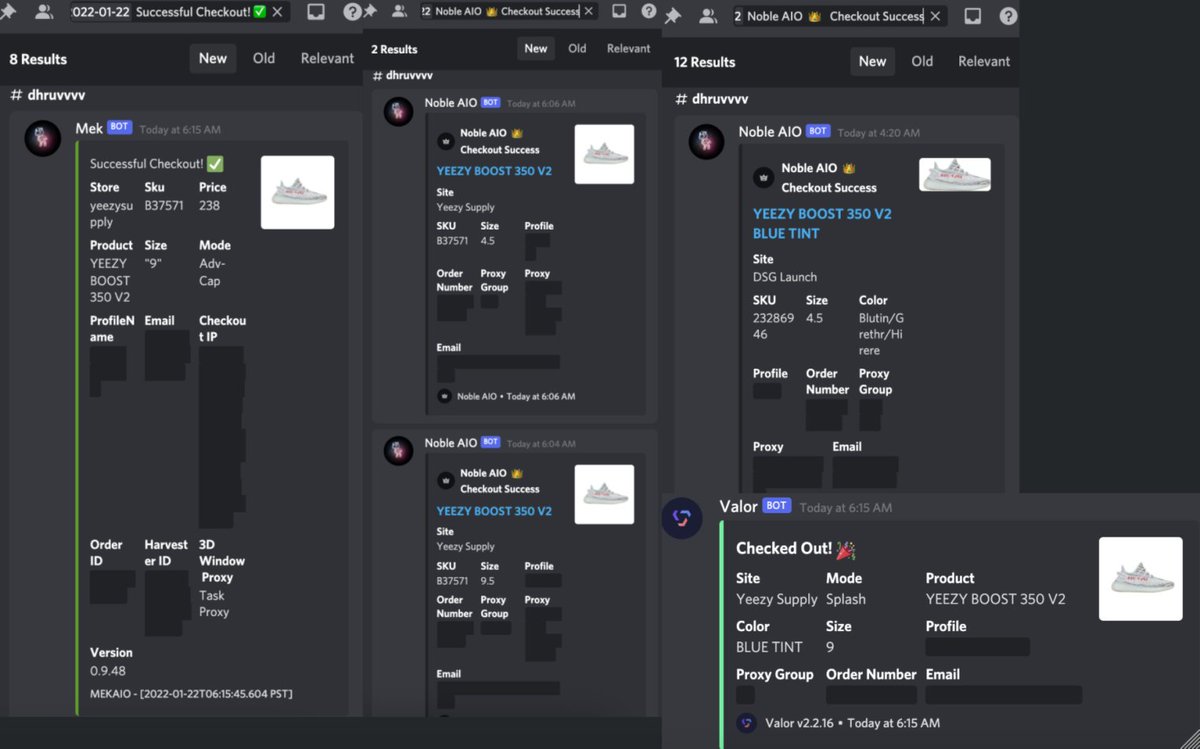The image size is (1200, 749).
Task: Click Noble AIO avatar on 4:20 AM message
Action: (706, 141)
